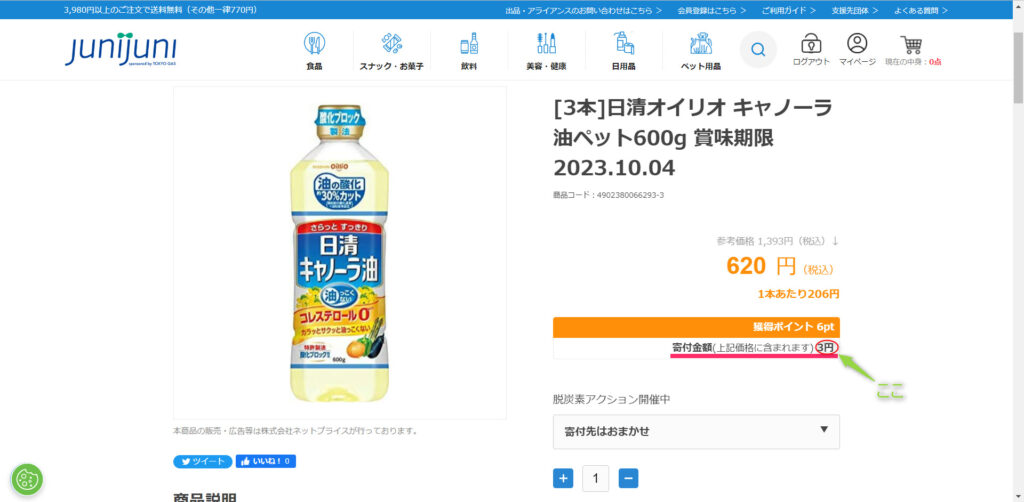The height and width of the screenshot is (502, 1024).
Task: Select the 飲料 beverage category icon
Action: tap(469, 44)
